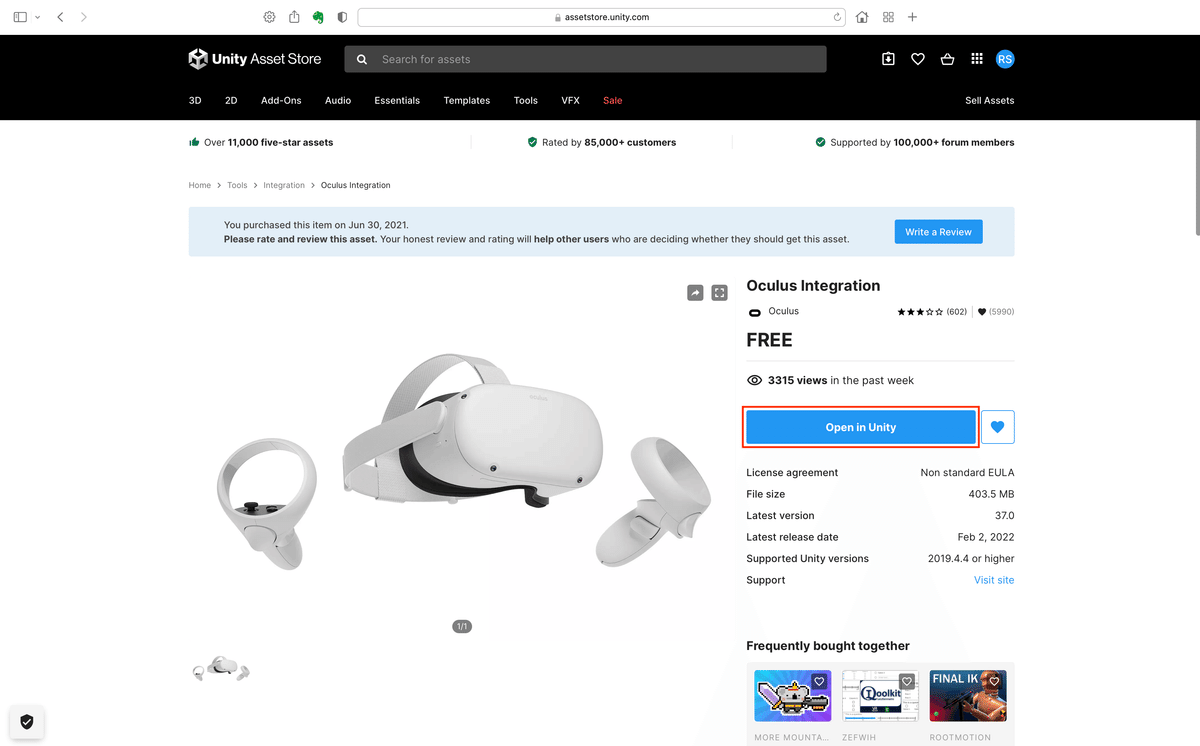
Task: Click the search magnifier icon
Action: coord(362,59)
